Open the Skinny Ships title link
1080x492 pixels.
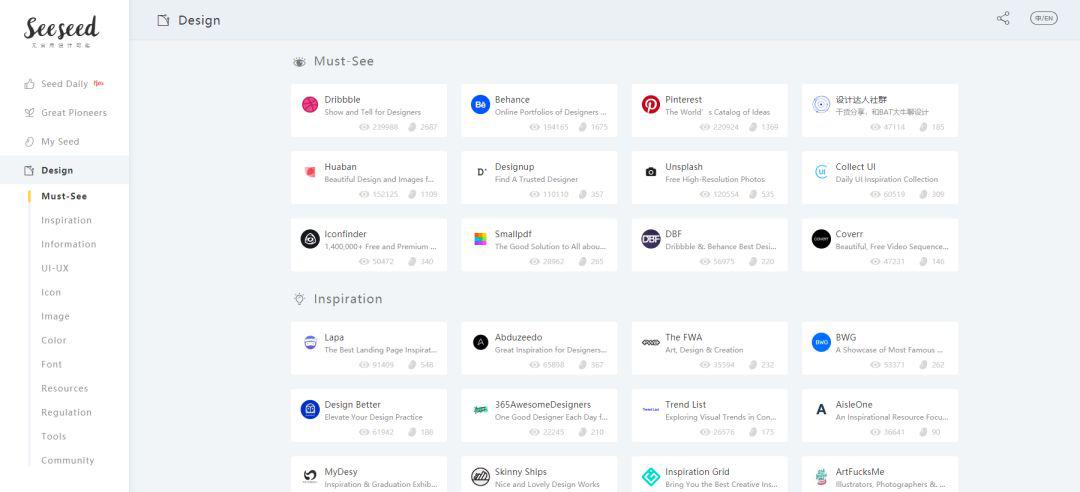(x=521, y=472)
